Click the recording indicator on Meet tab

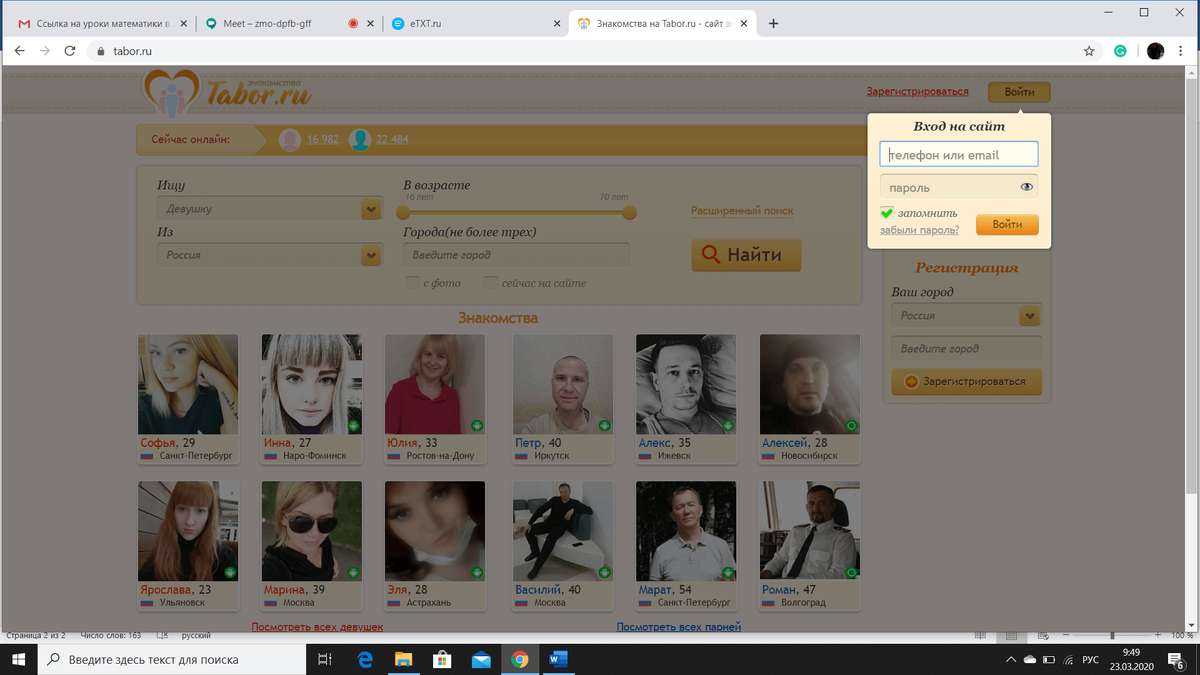(353, 24)
